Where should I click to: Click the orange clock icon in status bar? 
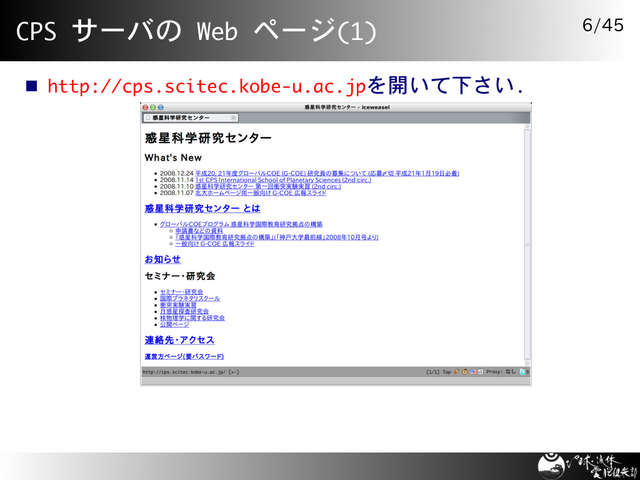tap(462, 372)
